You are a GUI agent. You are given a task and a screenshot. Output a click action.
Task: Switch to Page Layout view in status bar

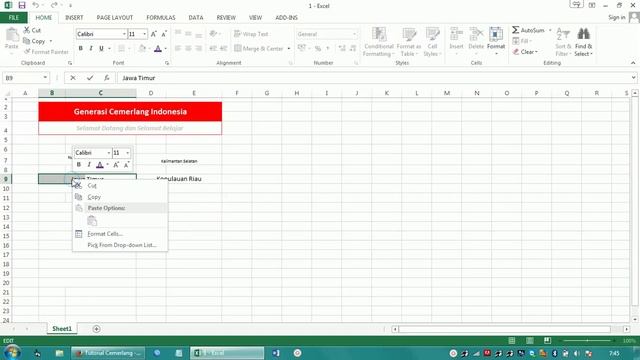click(530, 340)
